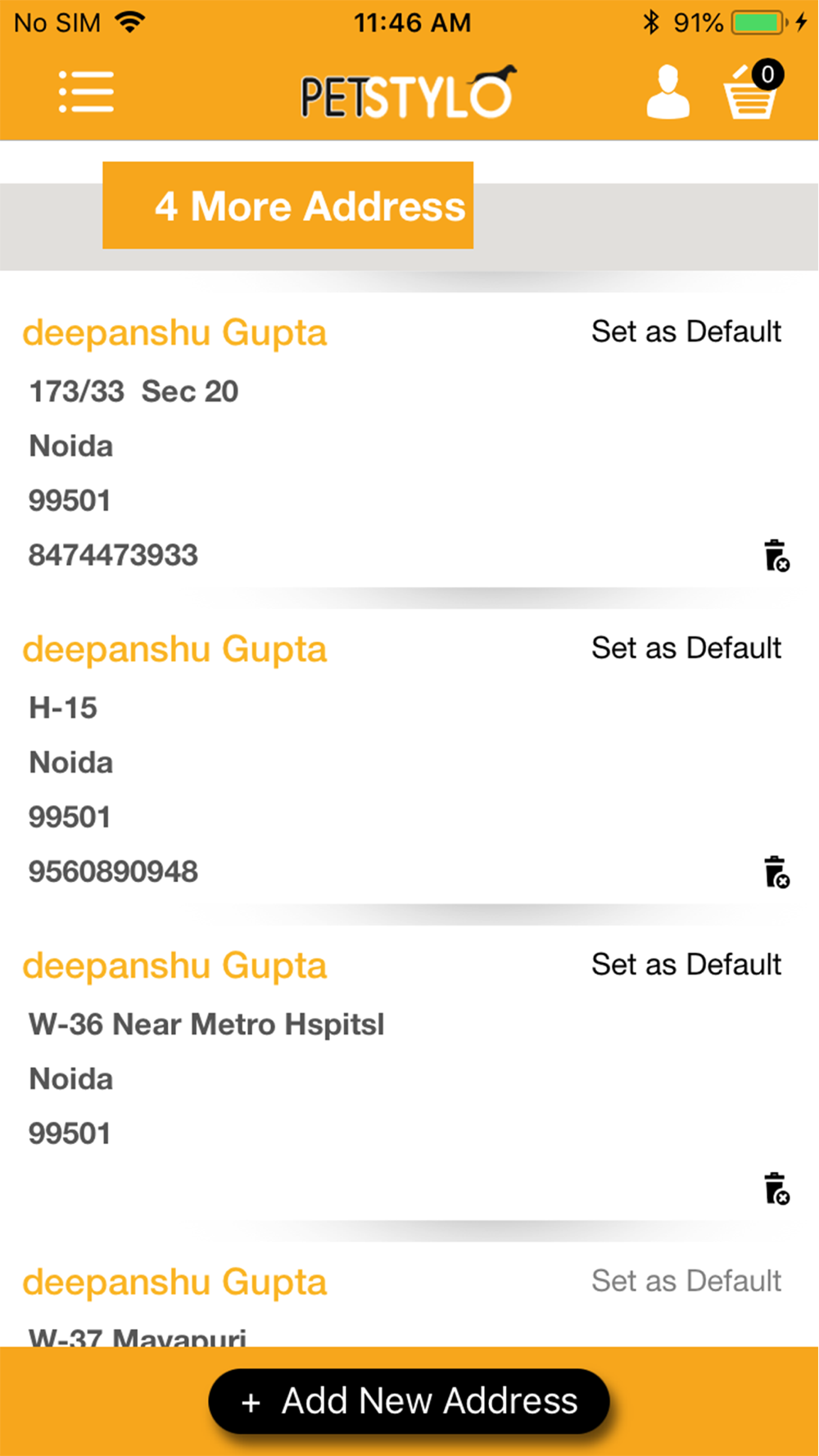Image resolution: width=819 pixels, height=1456 pixels.
Task: Tap the cart item count badge
Action: coord(767,75)
